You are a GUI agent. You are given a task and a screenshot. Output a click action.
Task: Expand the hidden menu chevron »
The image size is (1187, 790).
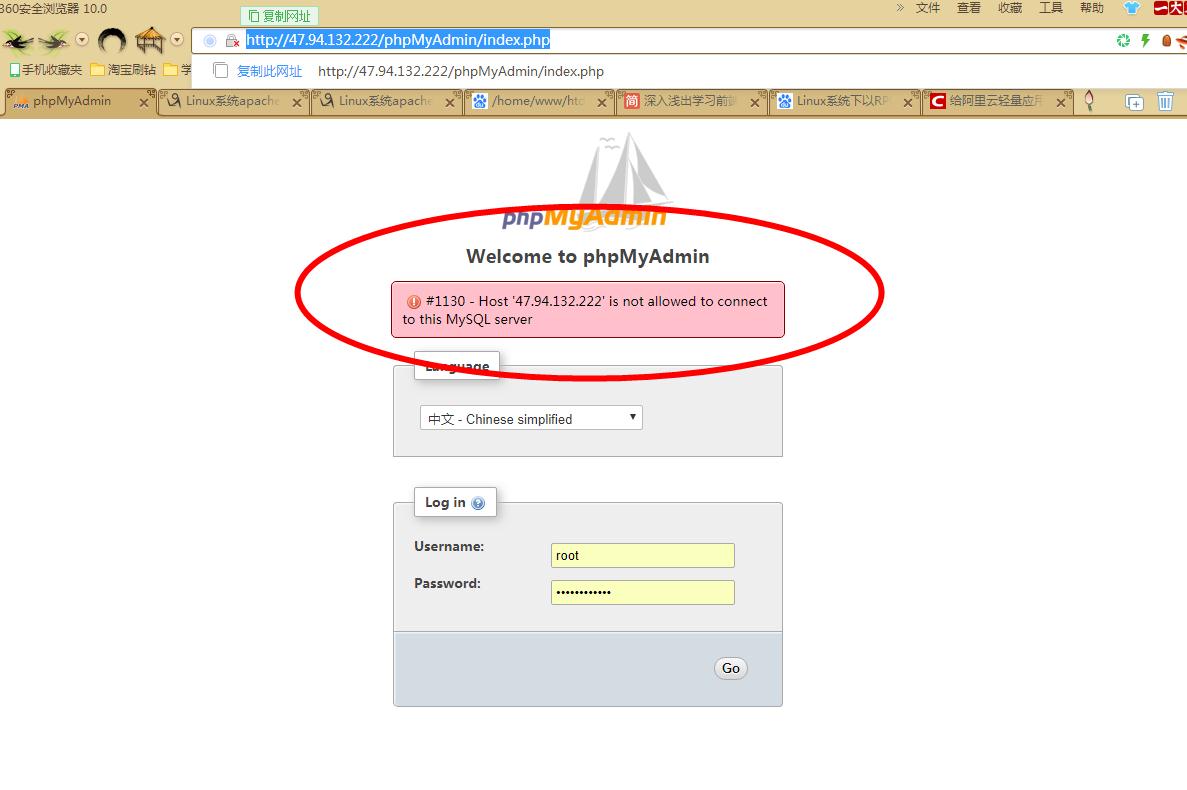pos(900,8)
